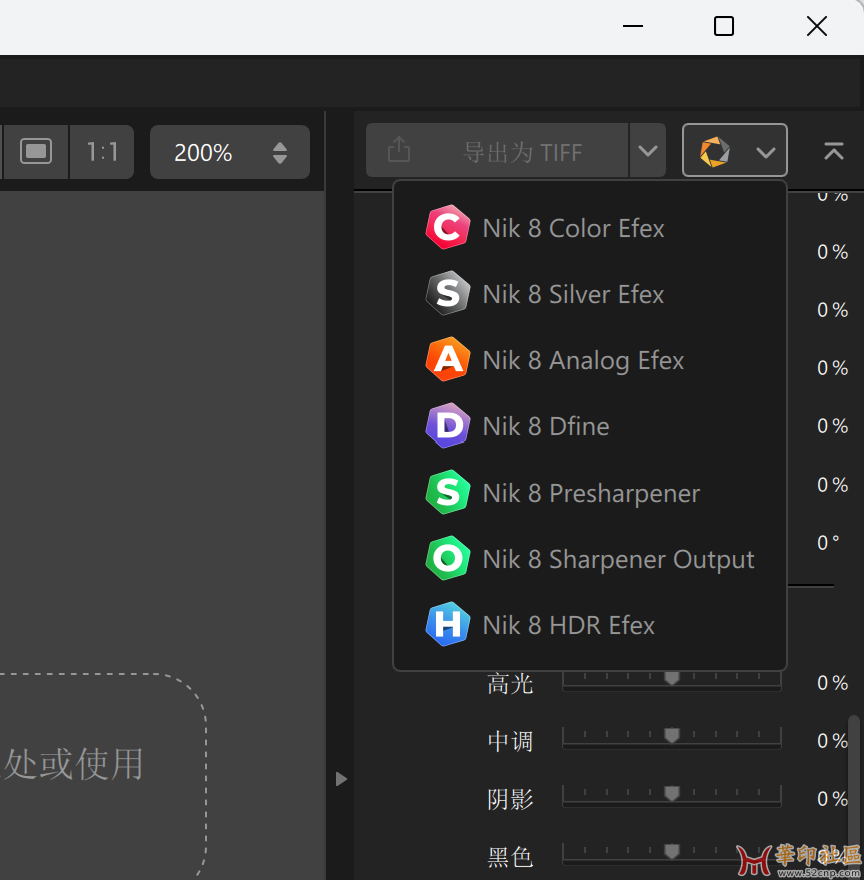
Task: Click the 0 ° angle value
Action: coord(828,542)
